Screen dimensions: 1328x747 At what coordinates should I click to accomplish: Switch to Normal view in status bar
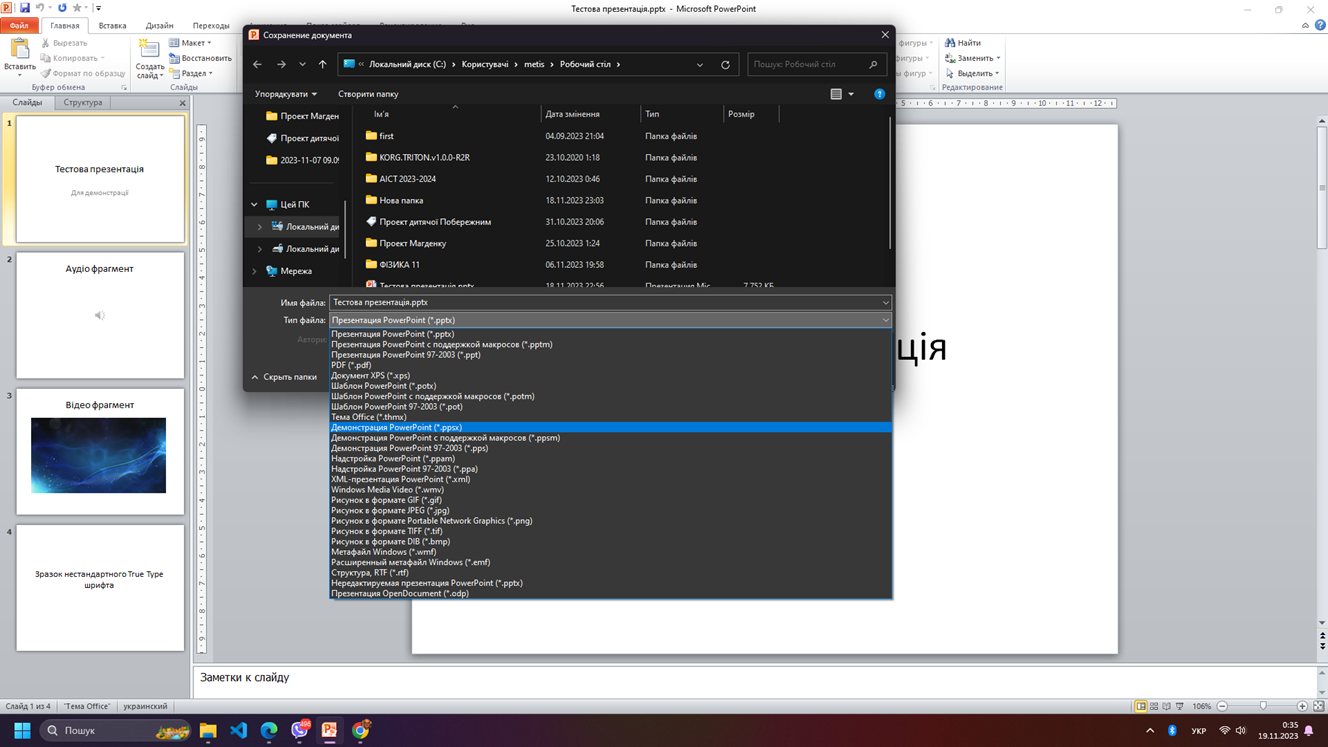[1141, 706]
